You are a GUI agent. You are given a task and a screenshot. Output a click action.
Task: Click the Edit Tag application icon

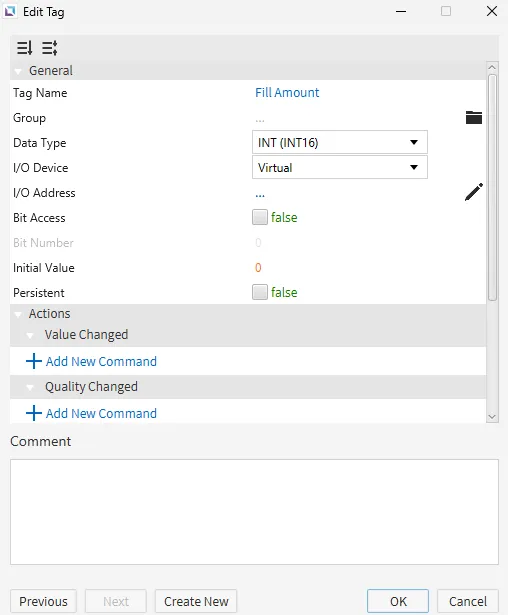pos(9,11)
